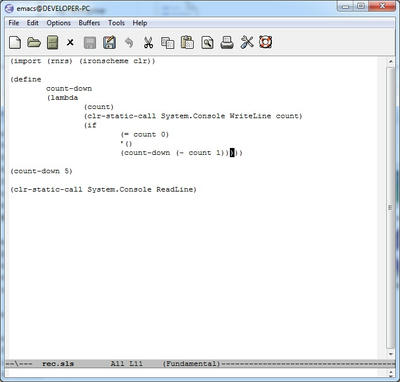The width and height of the screenshot is (400, 382).
Task: Click on '(count-down 5)' line
Action: pyautogui.click(x=41, y=171)
